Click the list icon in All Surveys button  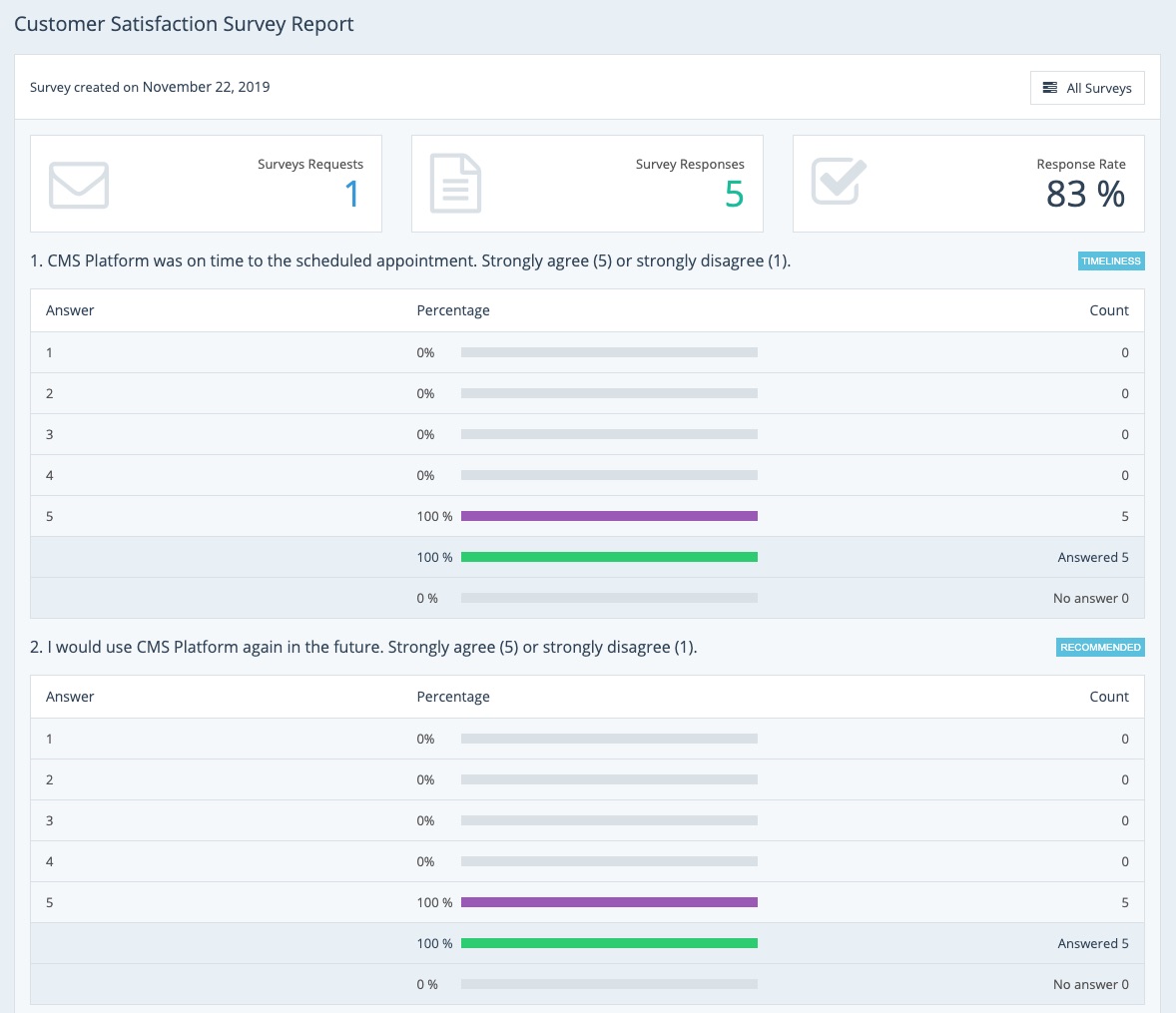(1049, 88)
